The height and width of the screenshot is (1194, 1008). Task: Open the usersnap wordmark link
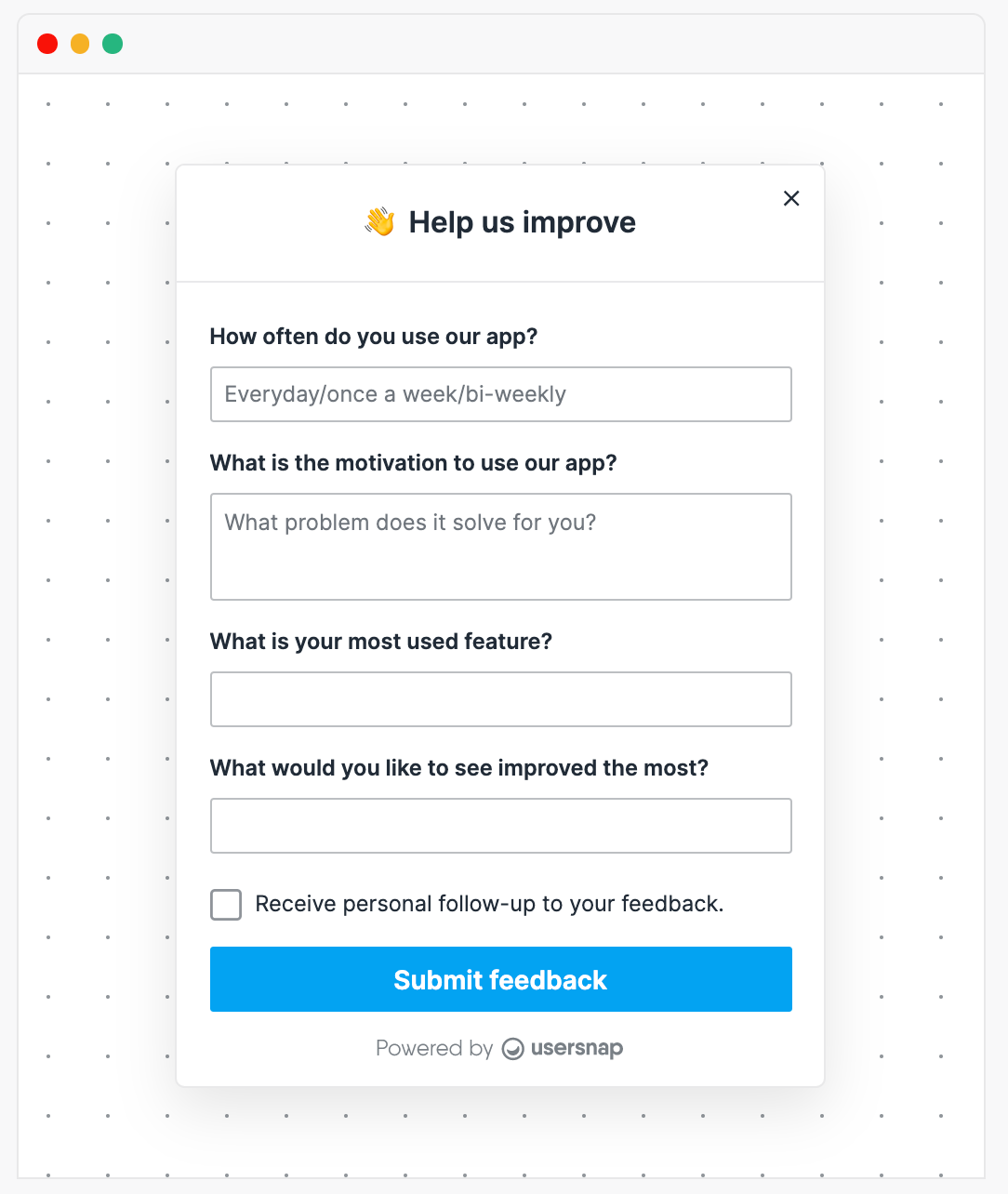coord(577,1048)
